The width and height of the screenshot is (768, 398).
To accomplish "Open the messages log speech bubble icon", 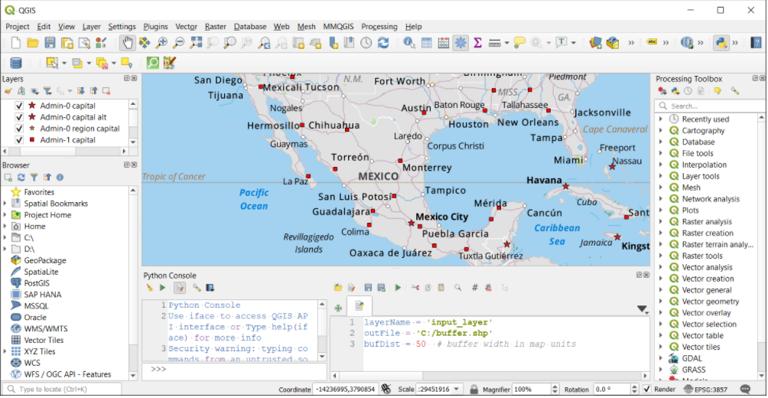I will (745, 389).
